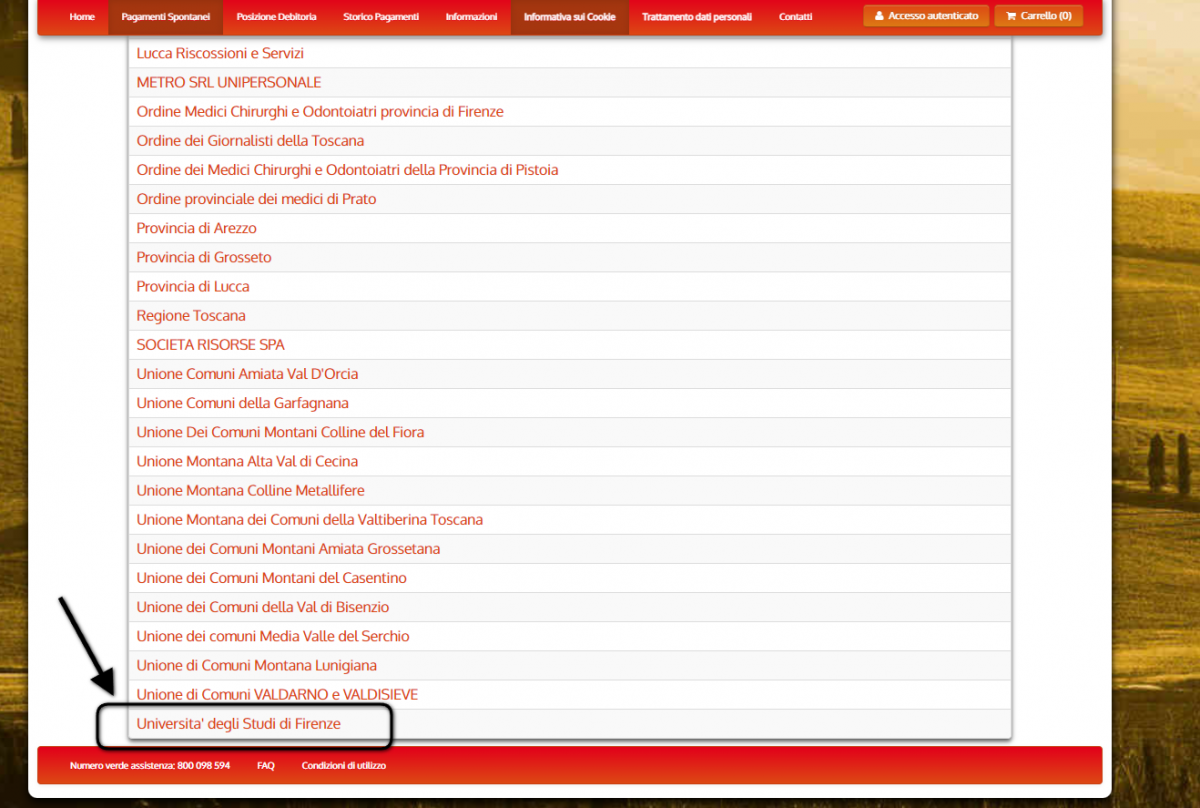The height and width of the screenshot is (808, 1200).
Task: Open Condizioni di utilizzo footer link
Action: tap(343, 766)
